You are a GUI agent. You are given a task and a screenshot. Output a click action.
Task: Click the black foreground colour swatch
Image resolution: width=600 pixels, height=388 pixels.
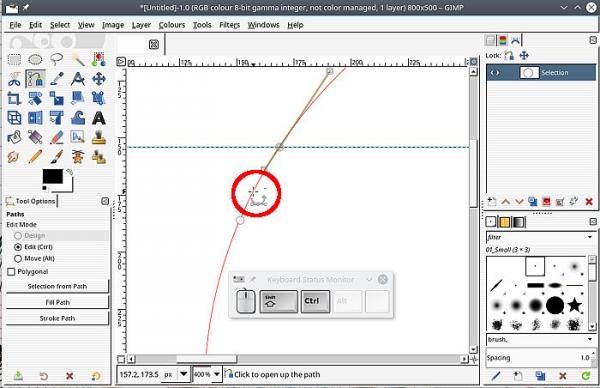click(52, 176)
